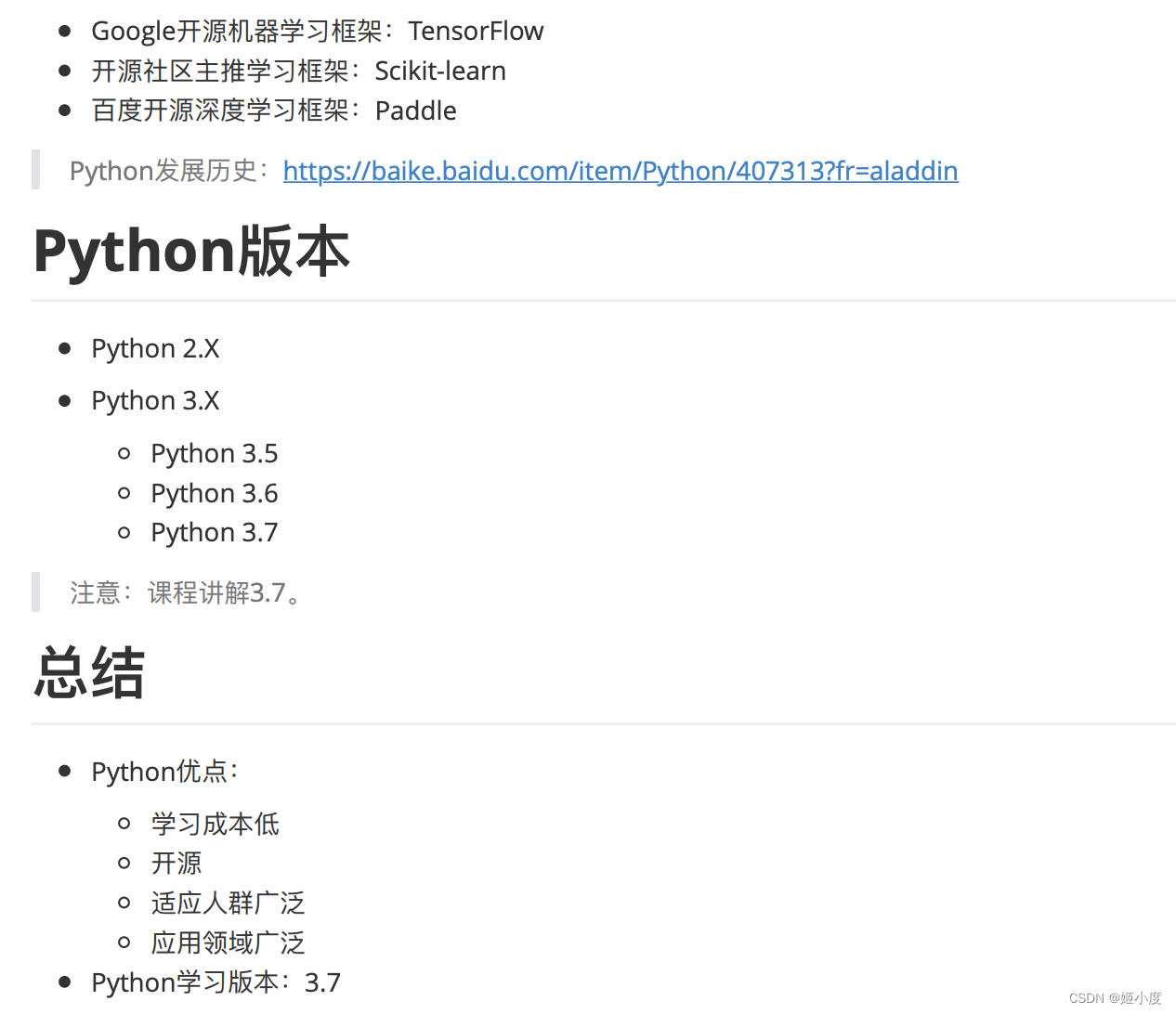1176x1014 pixels.
Task: Click the Python学习版本 3.7 item
Action: pos(216,981)
